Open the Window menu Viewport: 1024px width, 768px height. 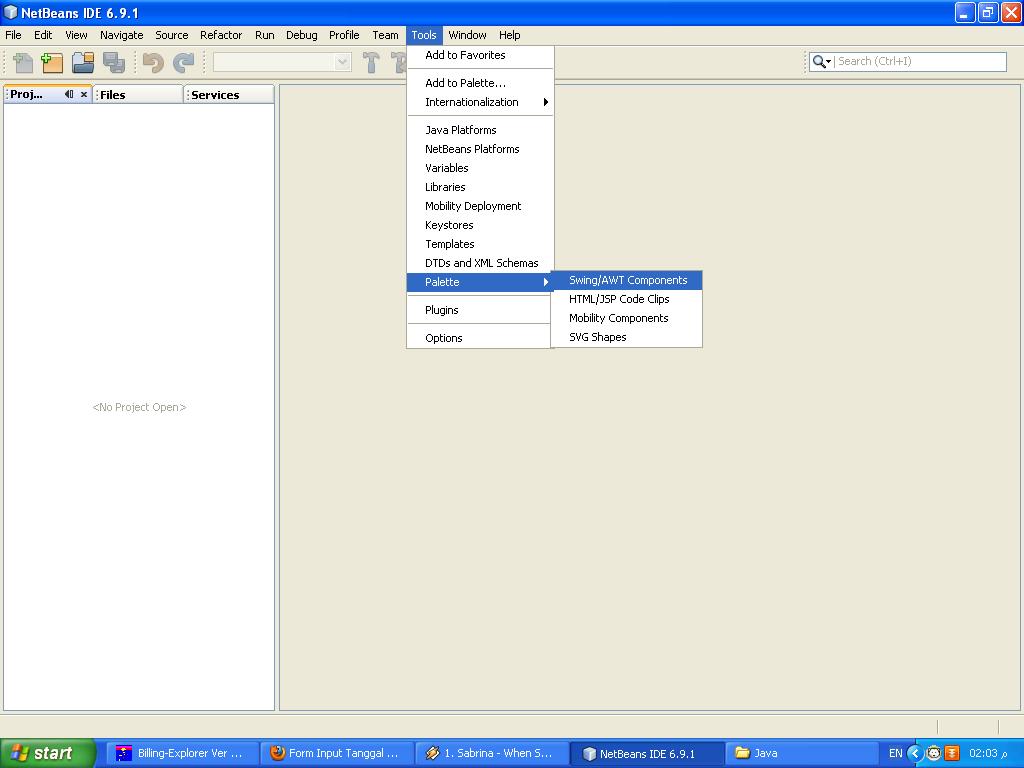(x=467, y=35)
